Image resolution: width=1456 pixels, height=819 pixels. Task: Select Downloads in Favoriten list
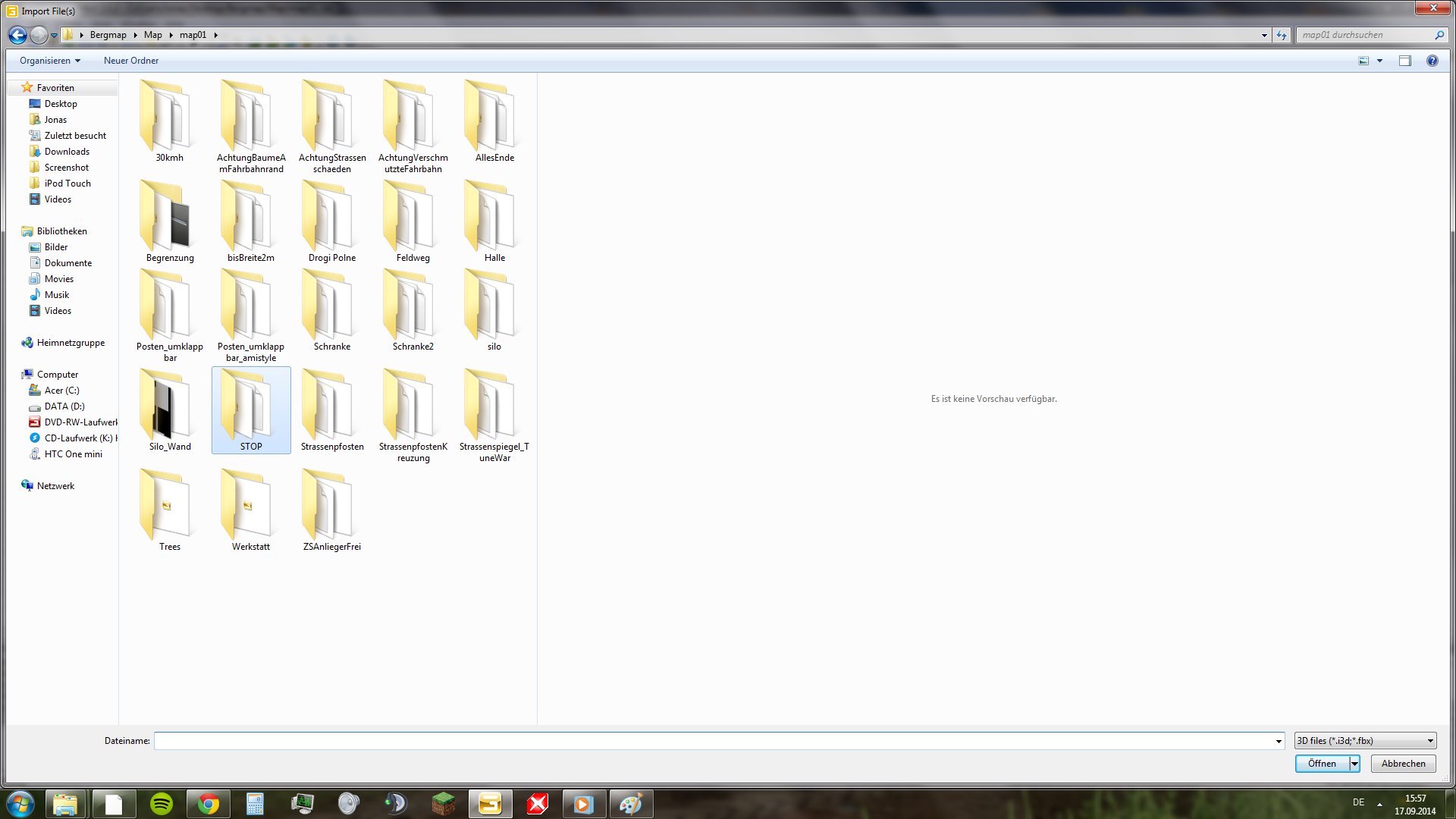67,152
